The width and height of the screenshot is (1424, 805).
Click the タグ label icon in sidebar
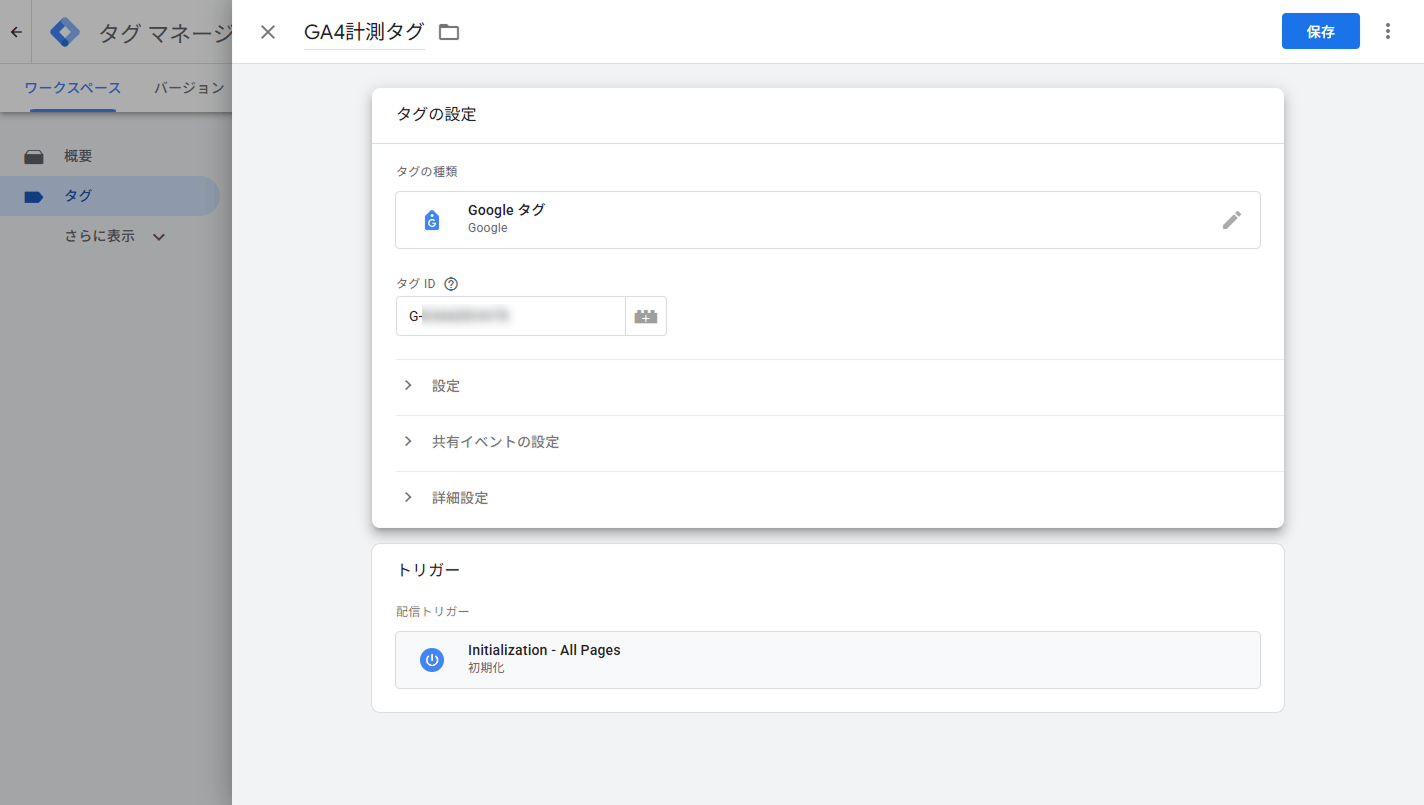[34, 197]
